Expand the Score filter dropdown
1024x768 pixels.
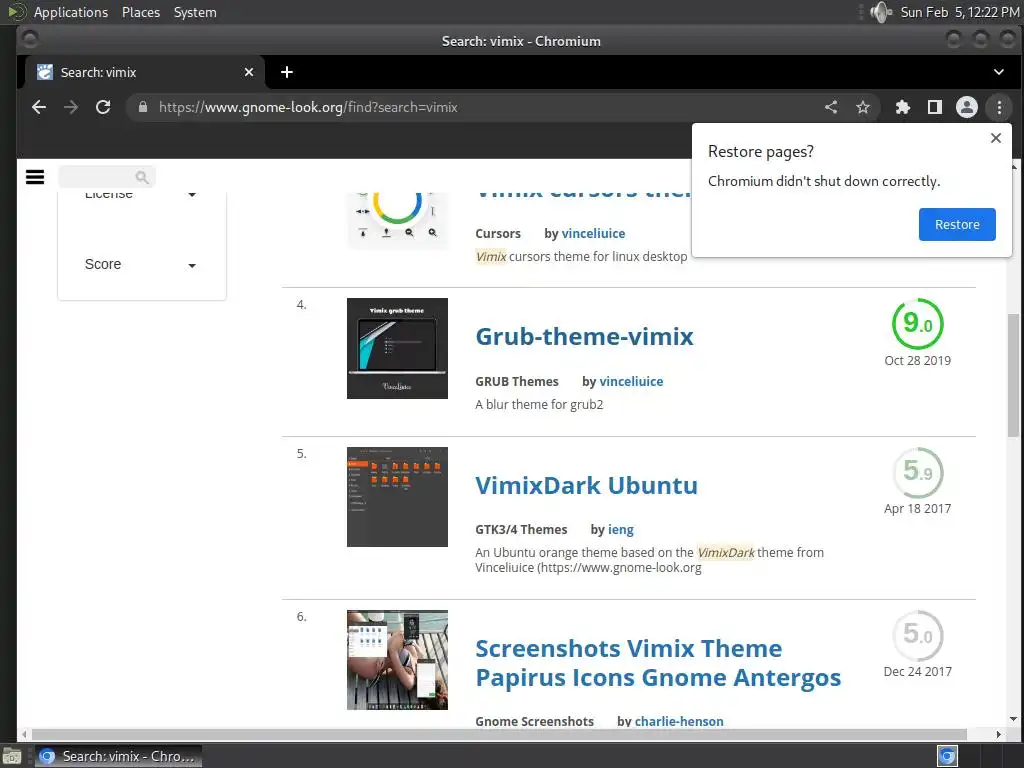pyautogui.click(x=140, y=264)
